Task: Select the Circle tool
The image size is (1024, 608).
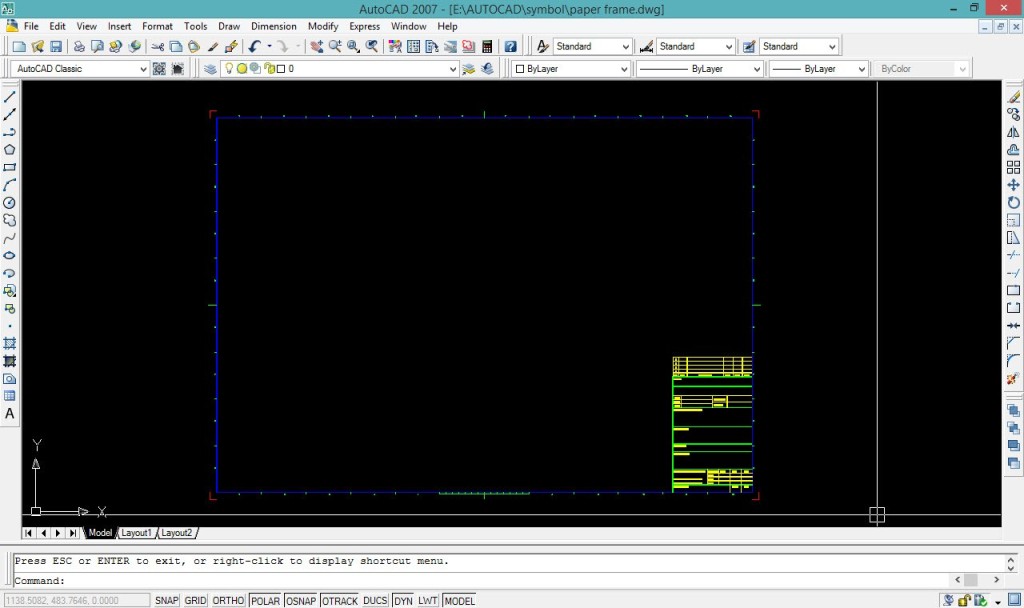Action: pyautogui.click(x=11, y=203)
